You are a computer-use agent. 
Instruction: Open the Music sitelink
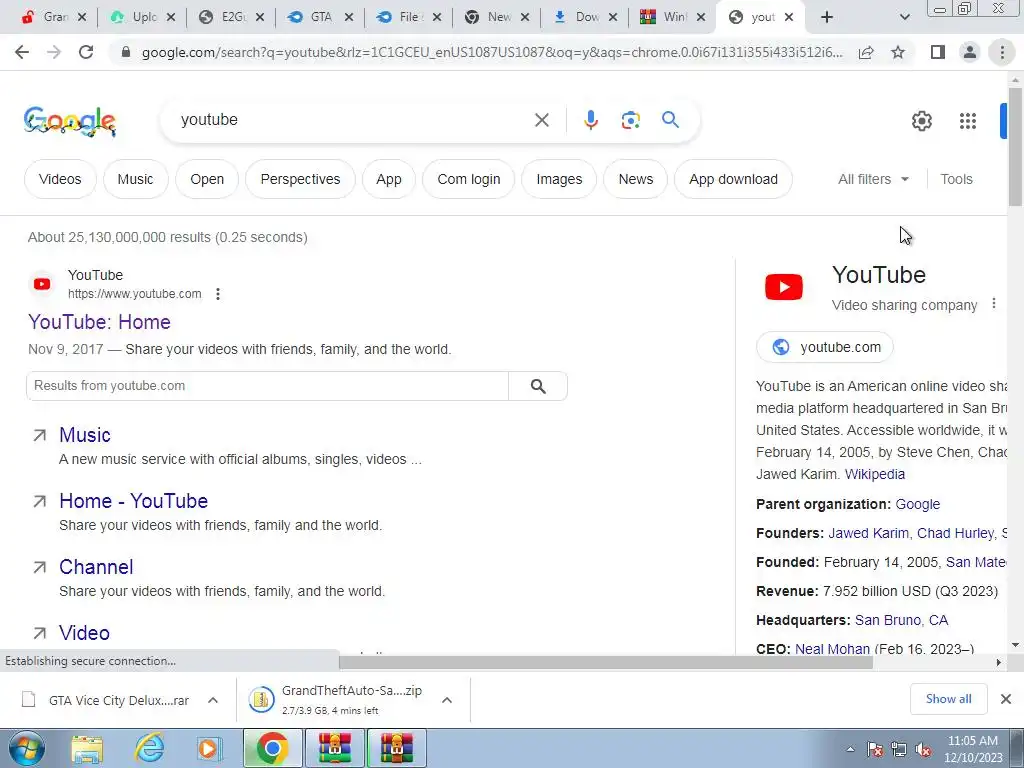point(85,435)
